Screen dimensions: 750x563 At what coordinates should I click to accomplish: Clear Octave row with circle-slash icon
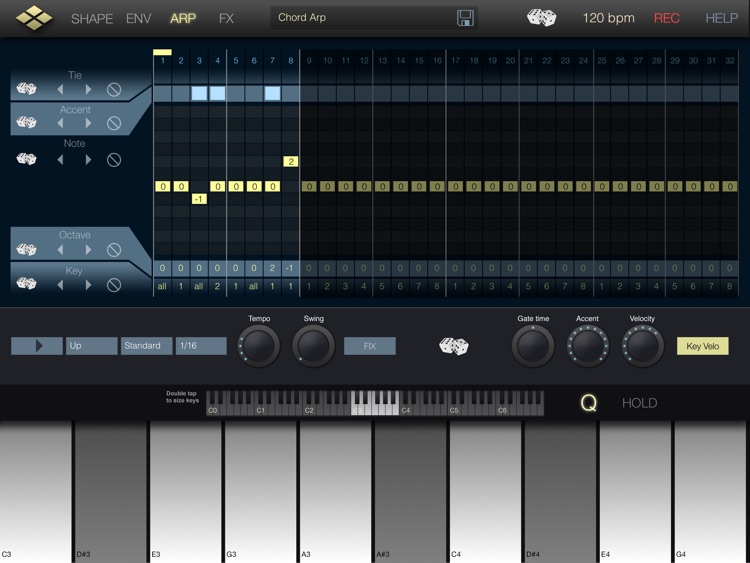pyautogui.click(x=114, y=250)
